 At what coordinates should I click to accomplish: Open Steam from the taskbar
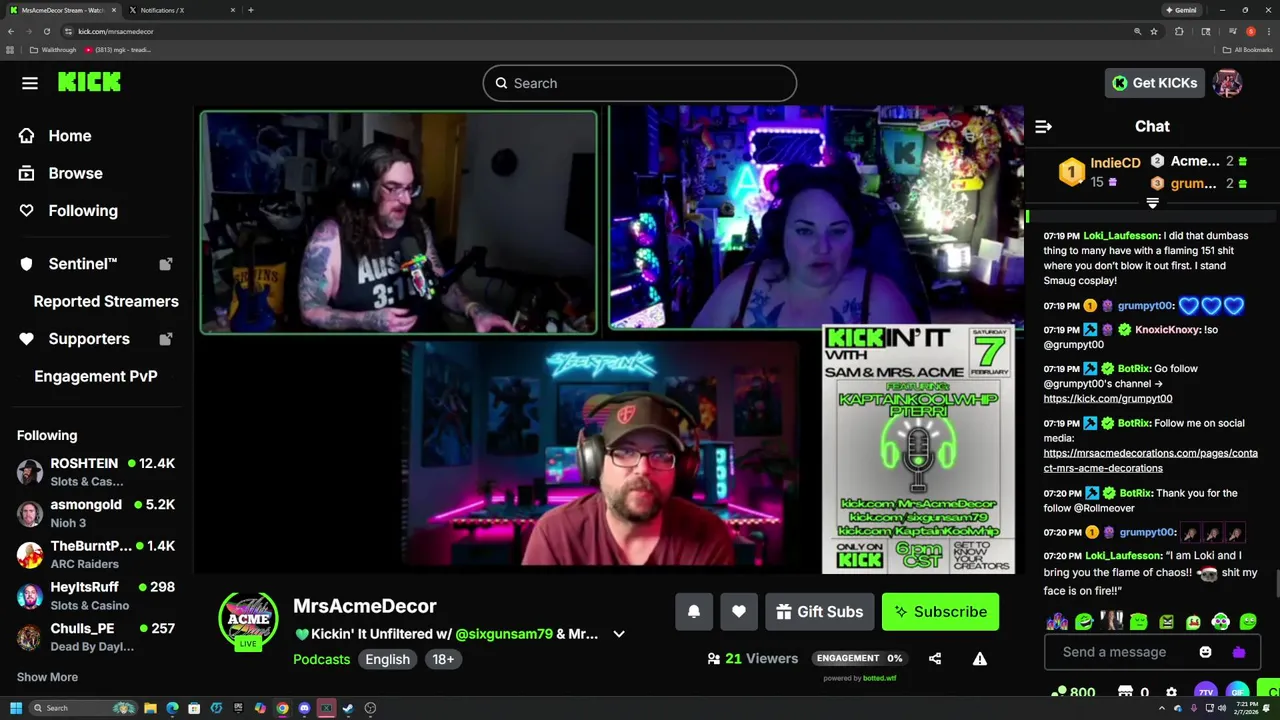tap(348, 708)
